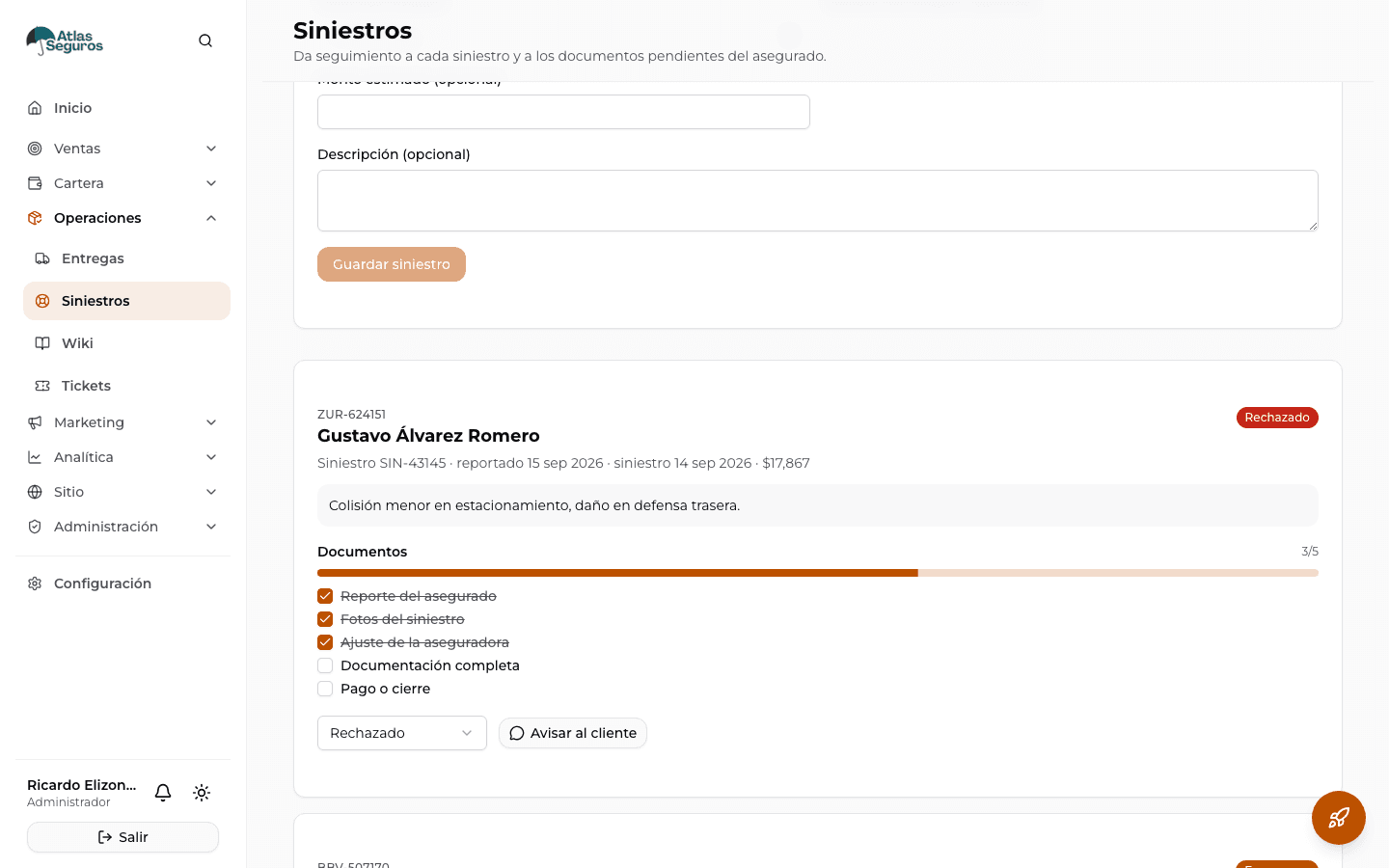Click the Ventas target icon
Viewport: 1389px width, 868px height.
(x=35, y=149)
